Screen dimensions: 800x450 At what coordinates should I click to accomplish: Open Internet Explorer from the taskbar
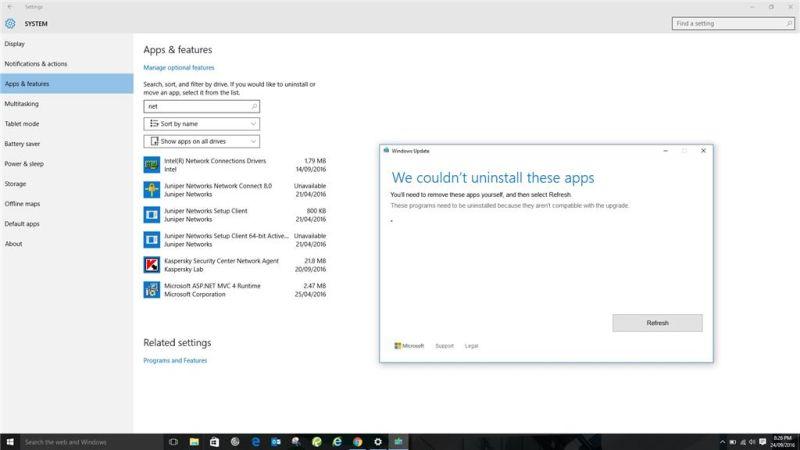click(337, 442)
